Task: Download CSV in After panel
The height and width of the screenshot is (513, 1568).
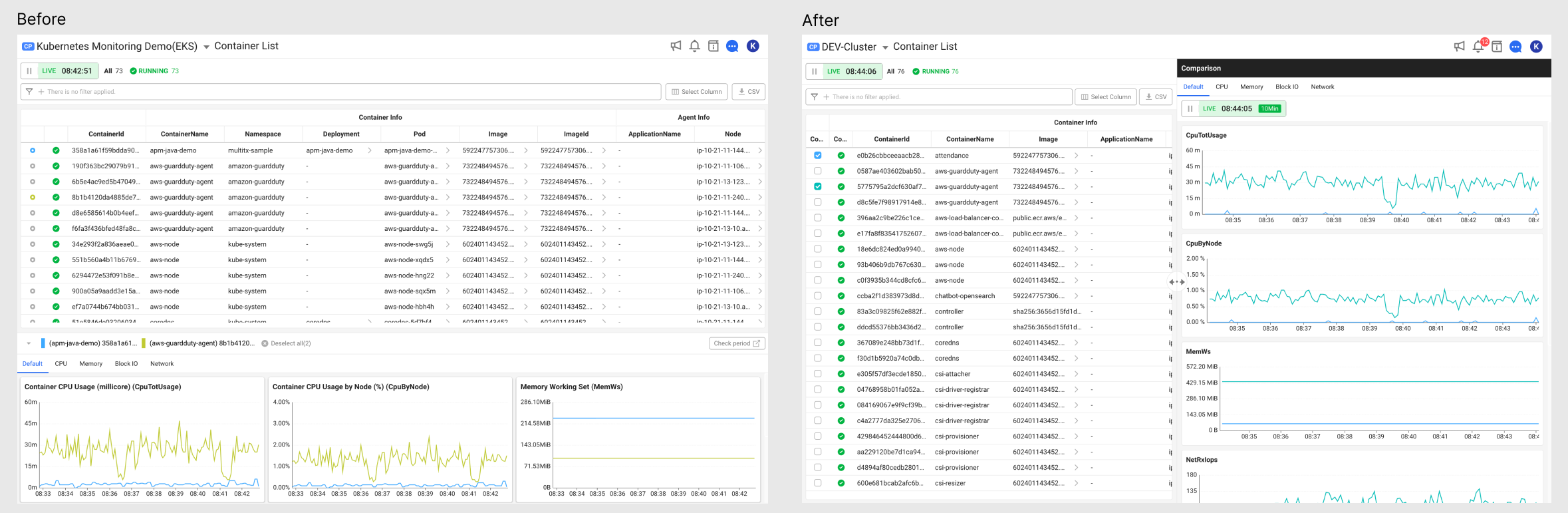Action: [x=1156, y=97]
